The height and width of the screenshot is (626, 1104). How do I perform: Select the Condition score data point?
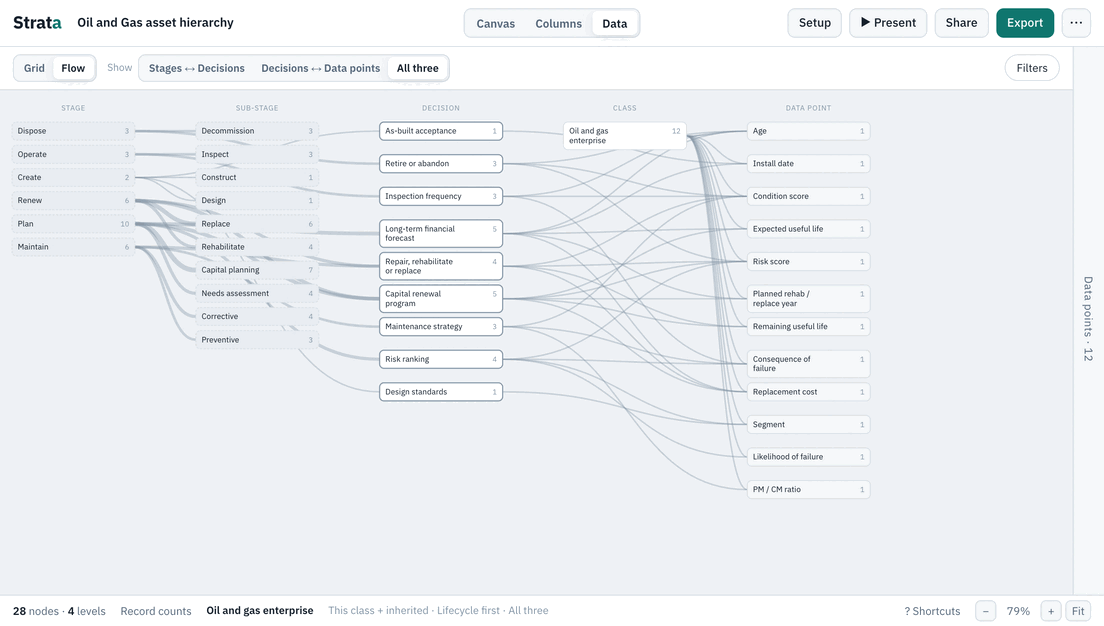808,196
